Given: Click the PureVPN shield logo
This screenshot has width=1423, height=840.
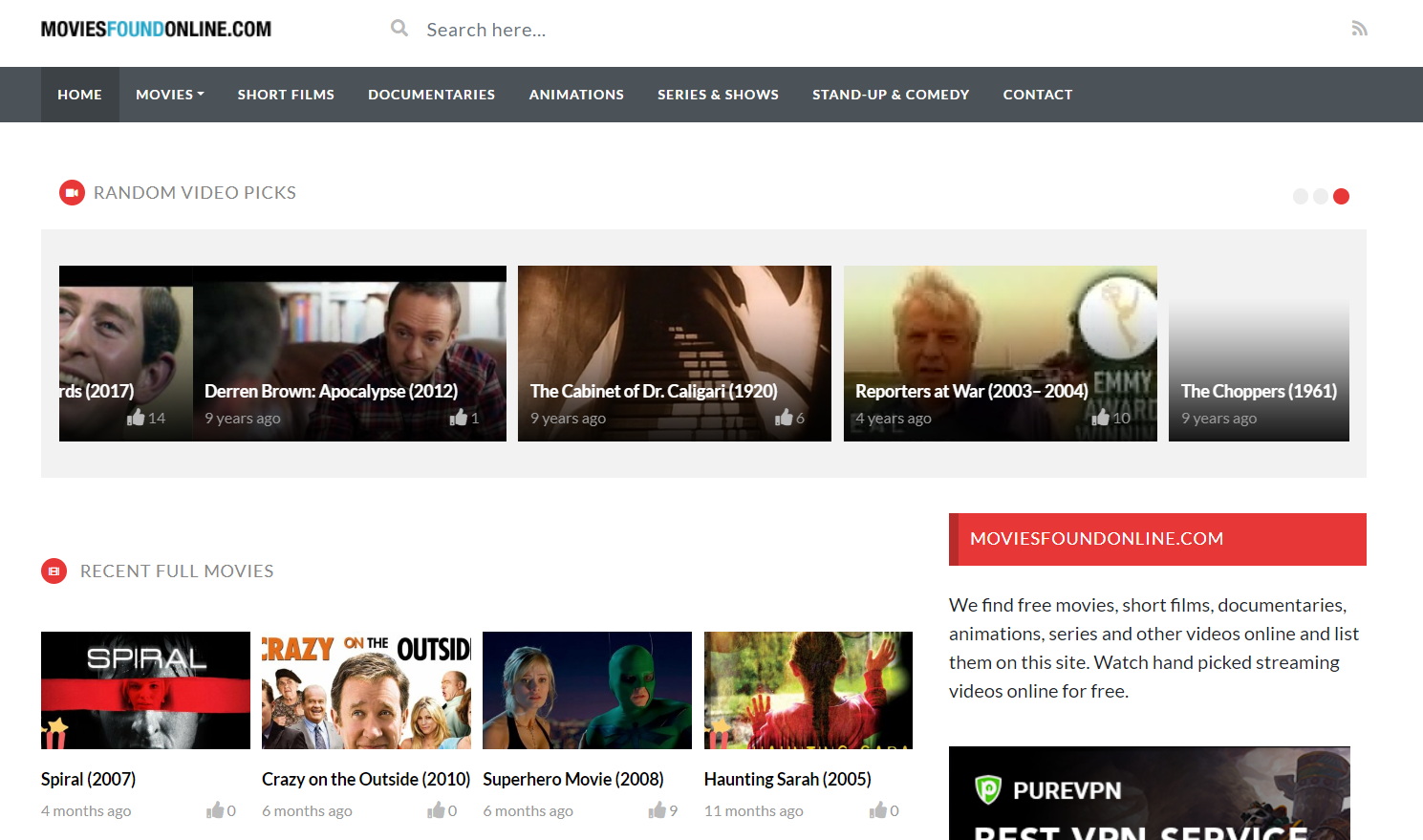Looking at the screenshot, I should (x=987, y=790).
